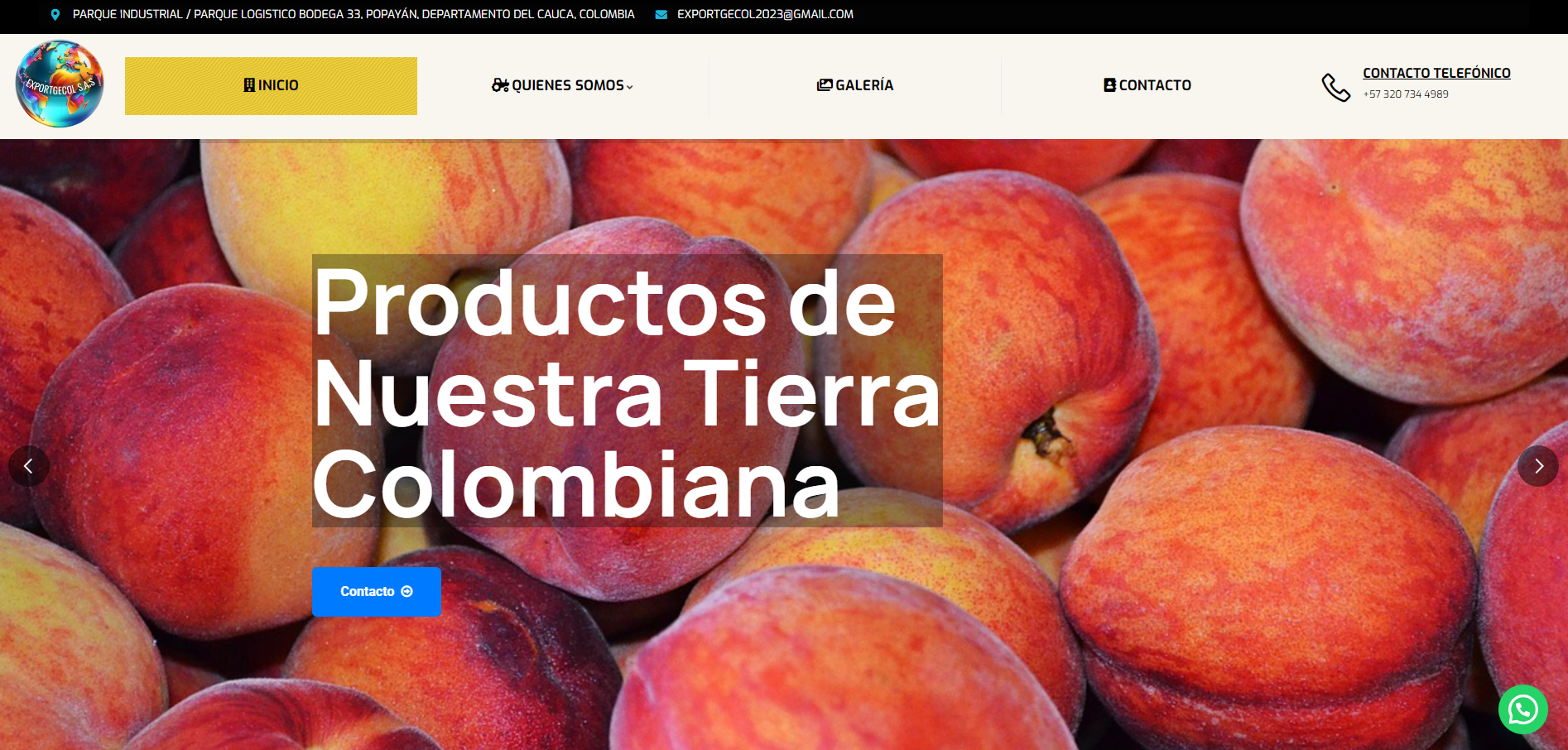This screenshot has height=750, width=1568.
Task: Click the tractor icon beside Quienes Somos
Action: click(x=500, y=85)
